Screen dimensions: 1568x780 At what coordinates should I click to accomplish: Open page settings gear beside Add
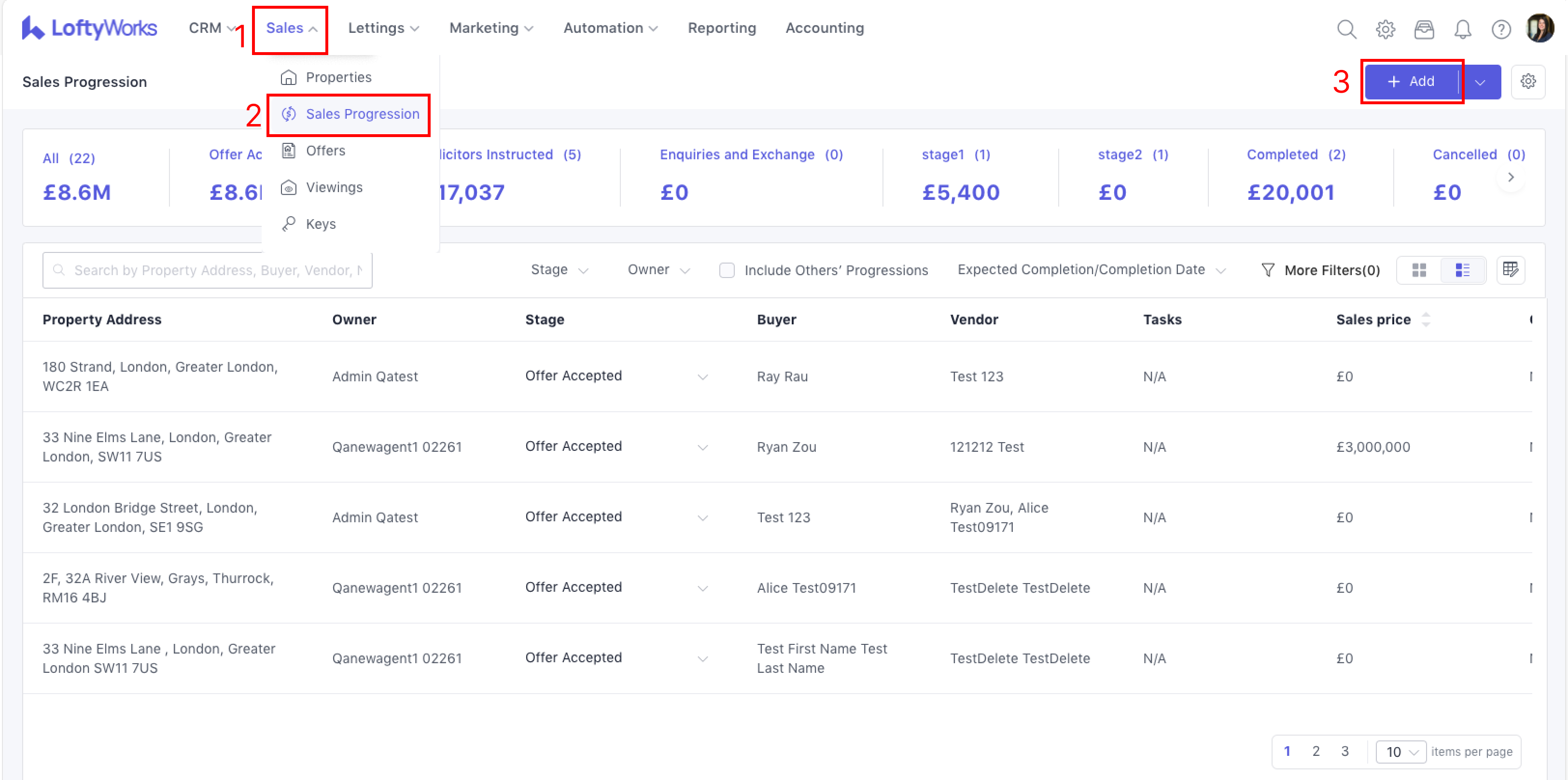click(1528, 82)
